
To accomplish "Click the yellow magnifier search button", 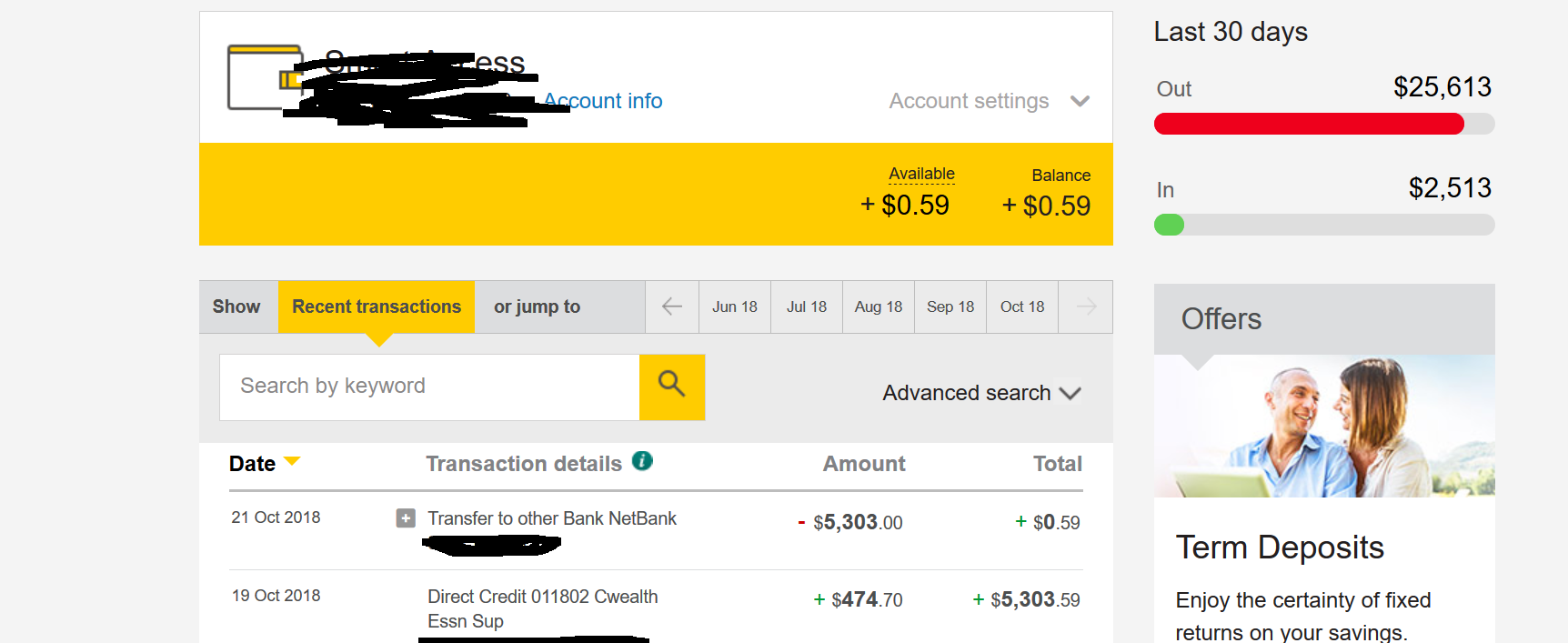I will 672,387.
